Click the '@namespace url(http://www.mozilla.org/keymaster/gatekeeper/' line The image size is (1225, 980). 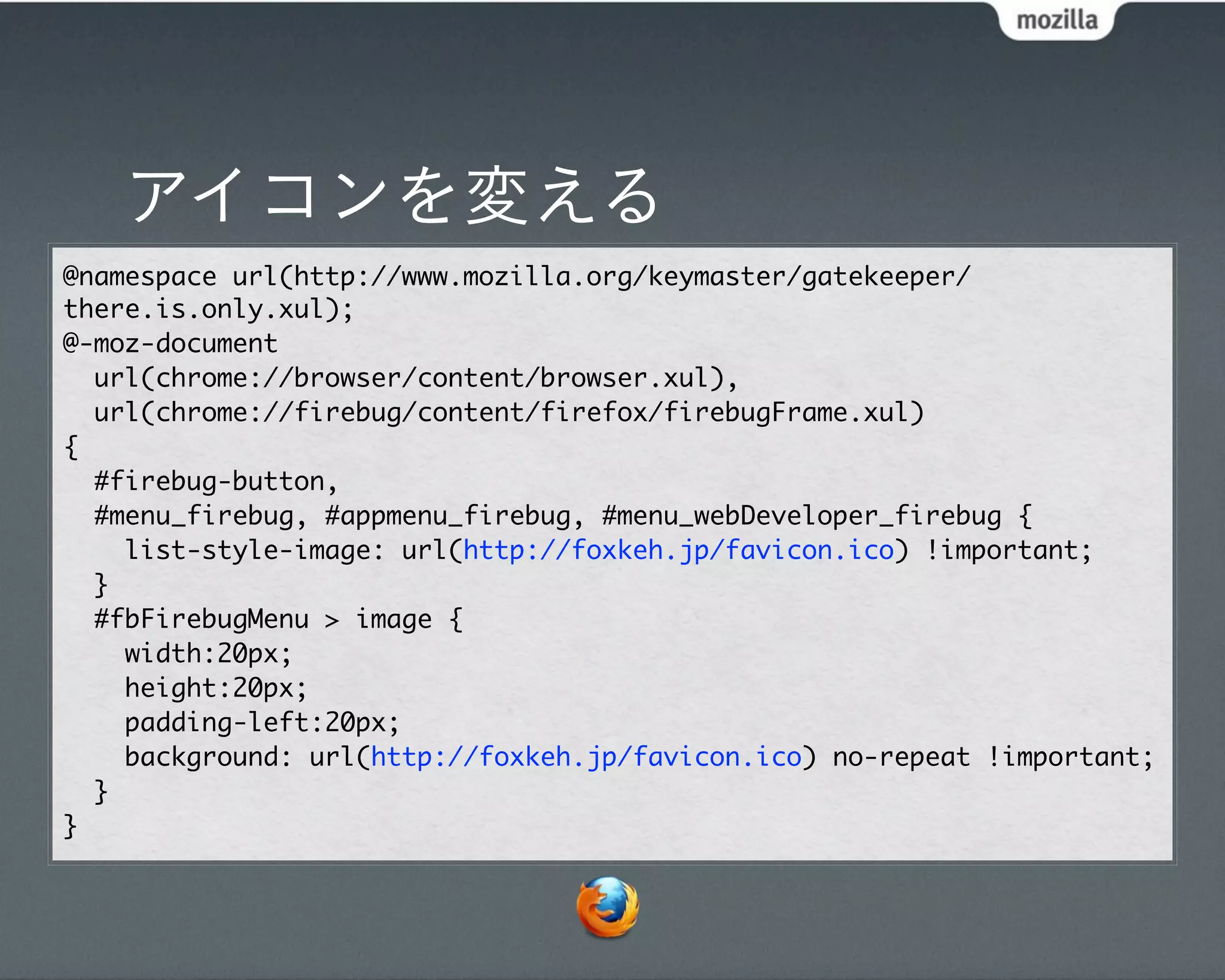(516, 276)
